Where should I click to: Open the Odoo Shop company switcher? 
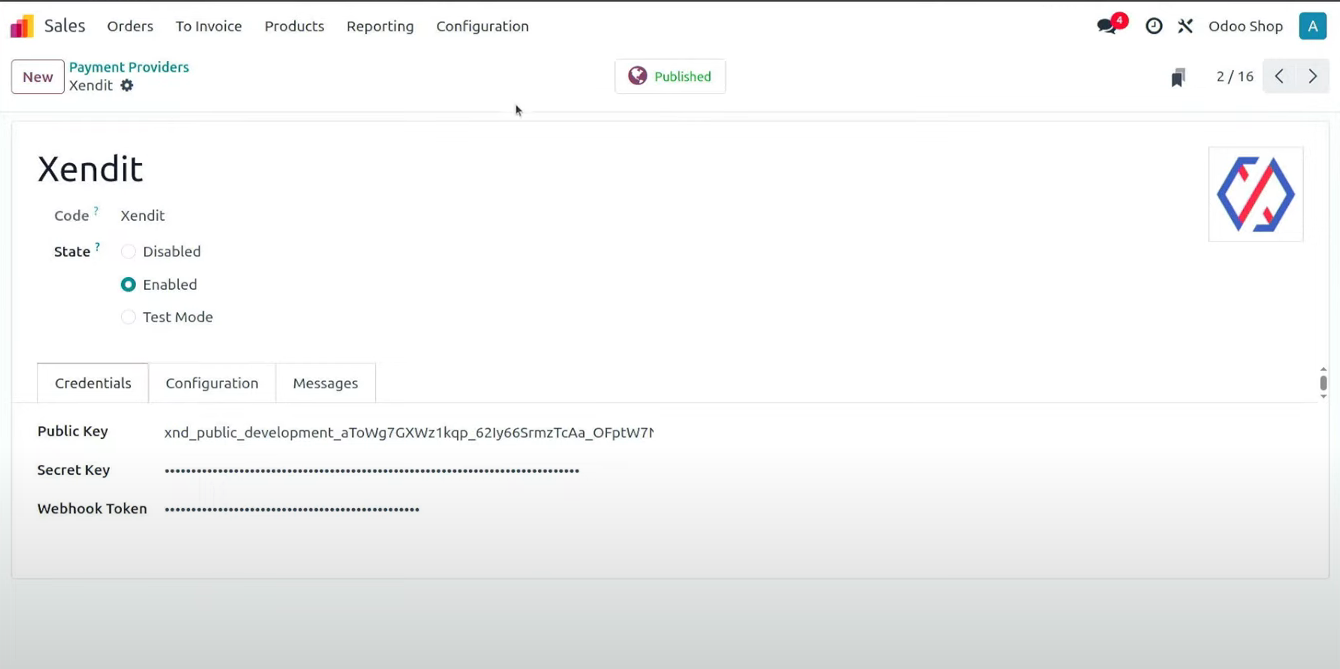point(1245,26)
